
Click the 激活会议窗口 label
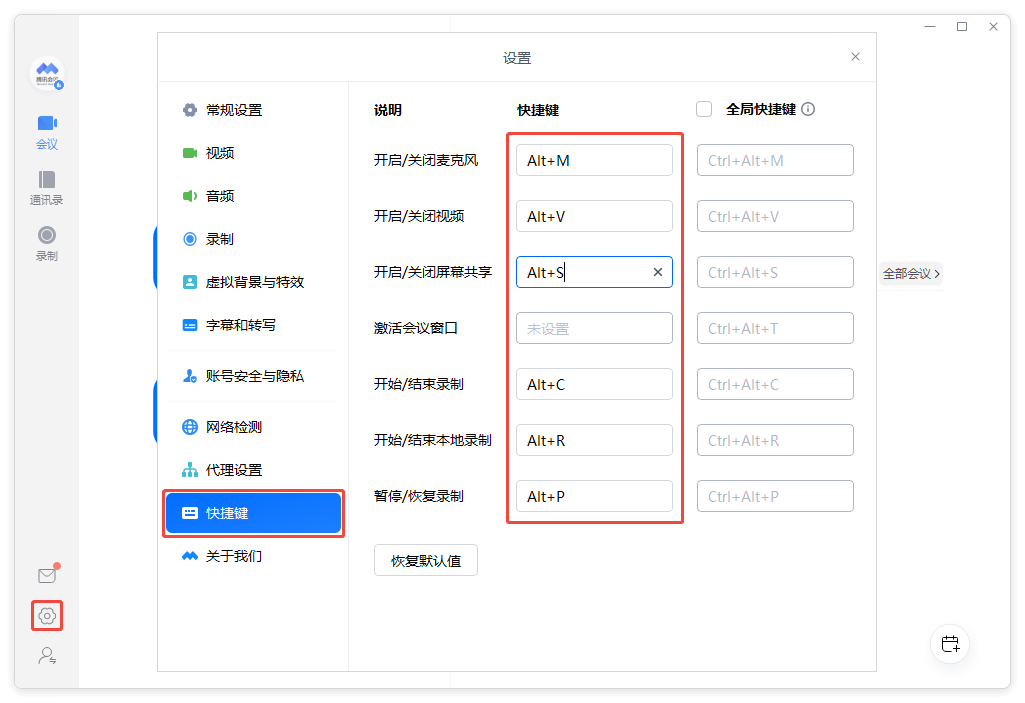pyautogui.click(x=416, y=328)
